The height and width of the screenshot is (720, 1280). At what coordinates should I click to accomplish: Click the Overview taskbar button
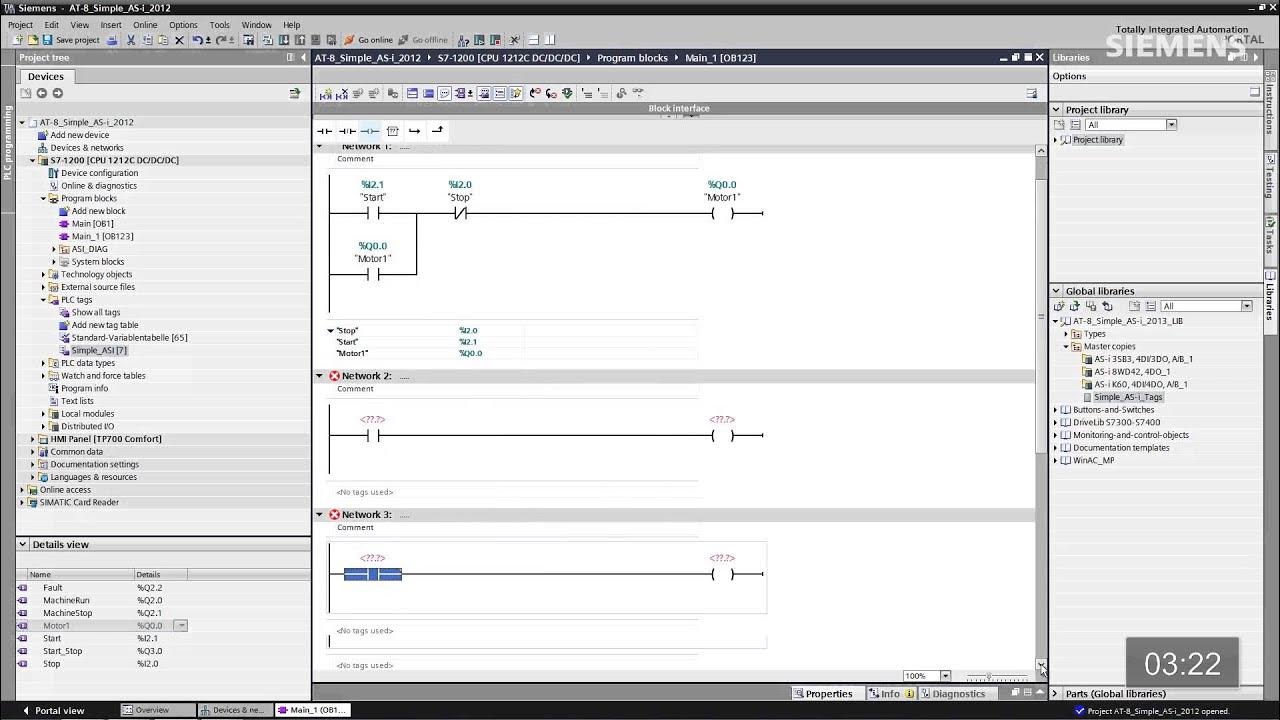click(x=157, y=711)
